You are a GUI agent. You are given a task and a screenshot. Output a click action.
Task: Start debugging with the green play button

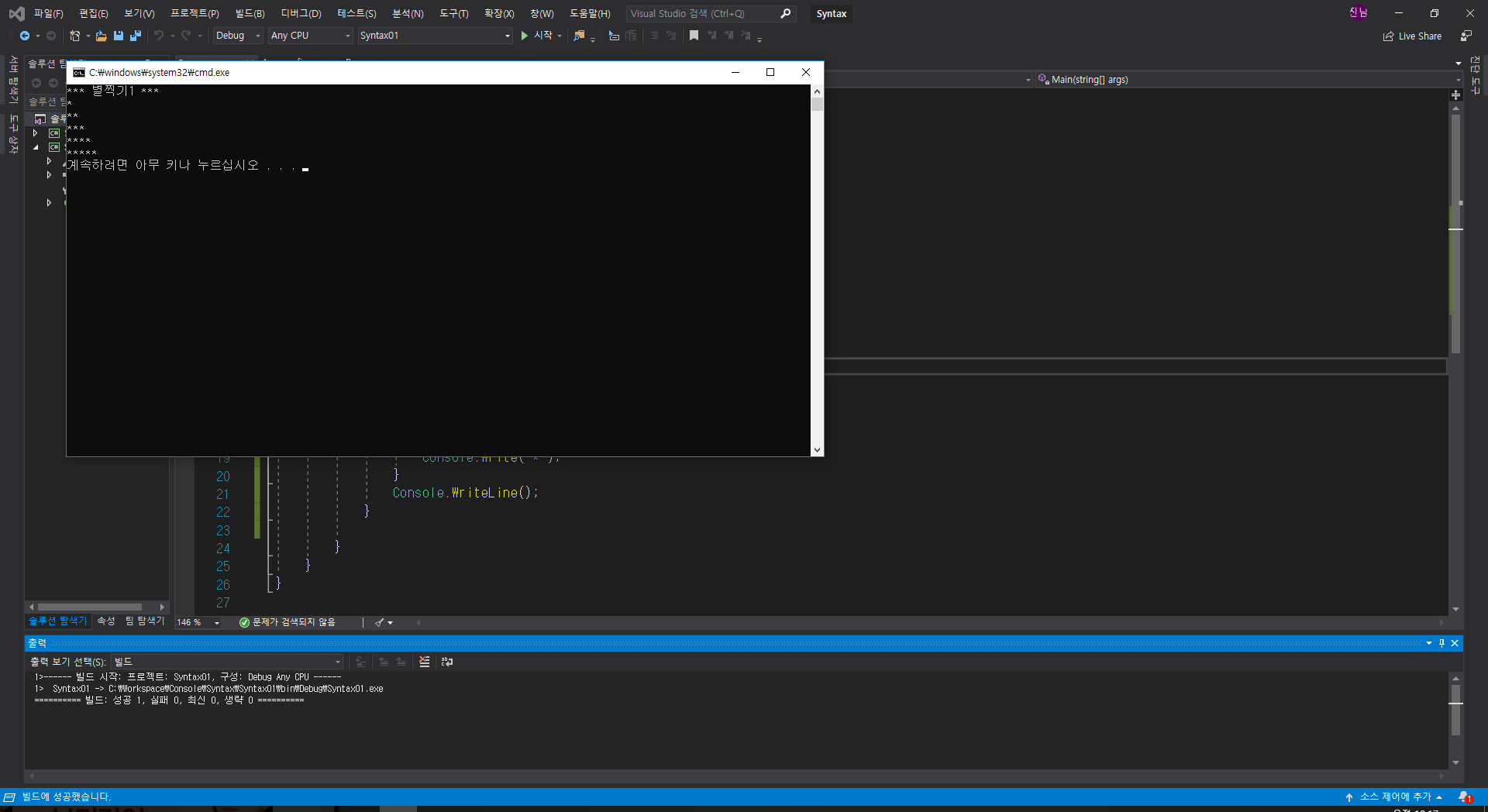(x=525, y=36)
